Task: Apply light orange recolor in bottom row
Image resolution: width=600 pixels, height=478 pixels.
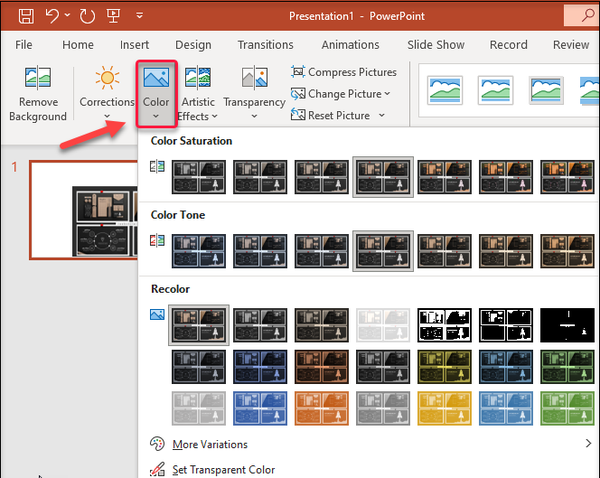Action: (321, 408)
